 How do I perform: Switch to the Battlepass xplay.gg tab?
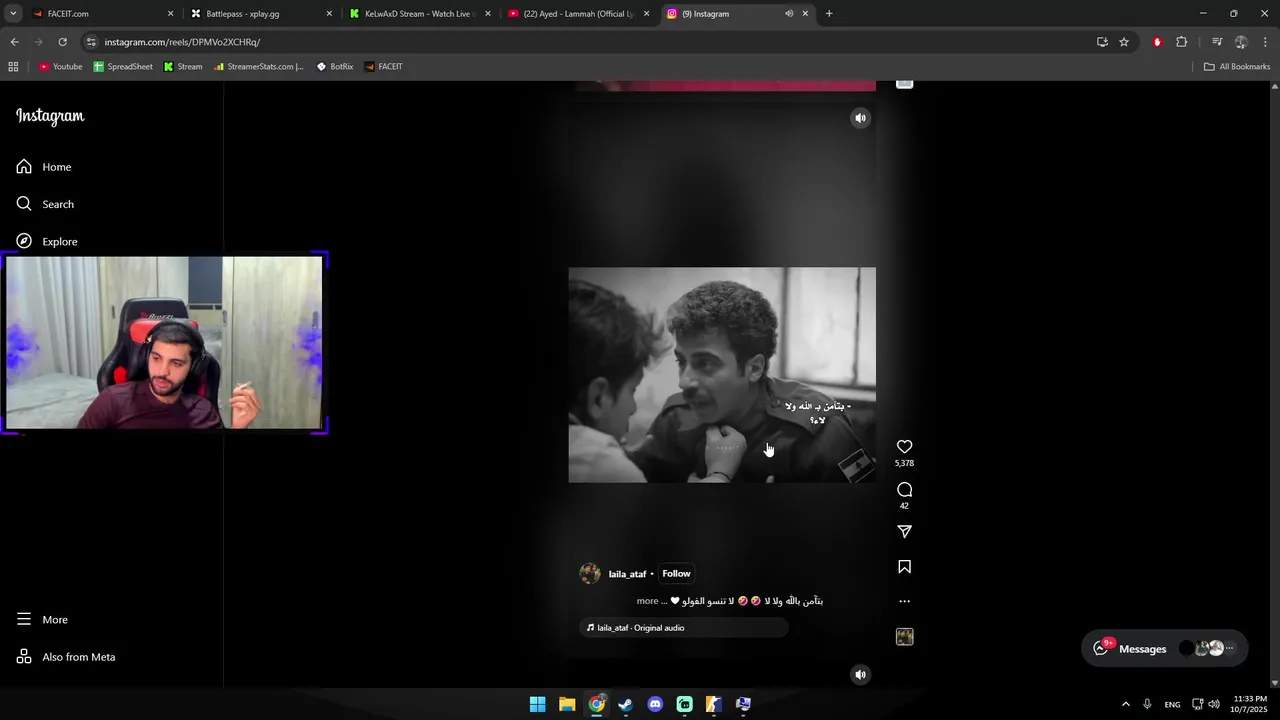260,14
